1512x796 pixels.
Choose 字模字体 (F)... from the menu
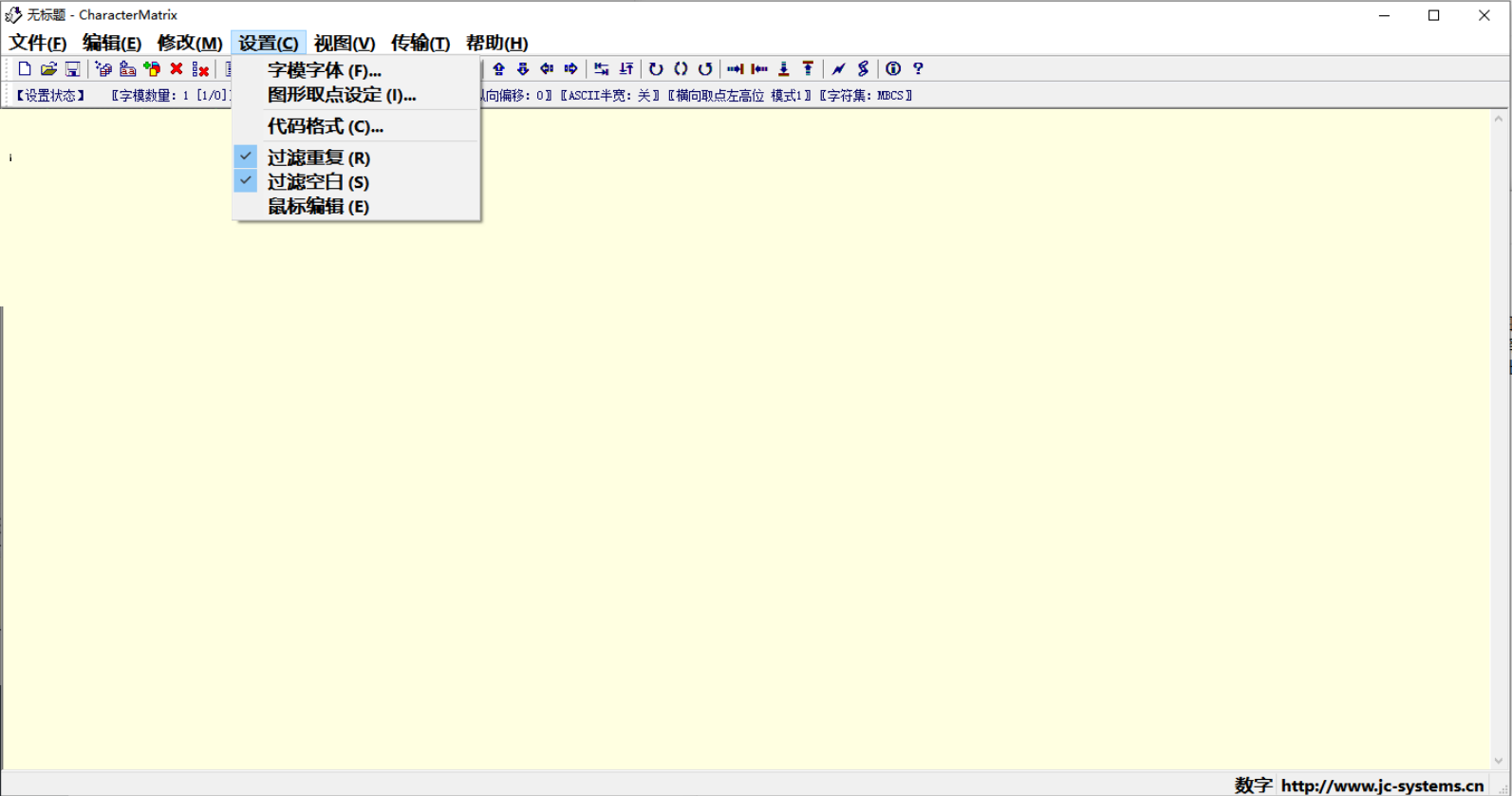tap(356, 69)
